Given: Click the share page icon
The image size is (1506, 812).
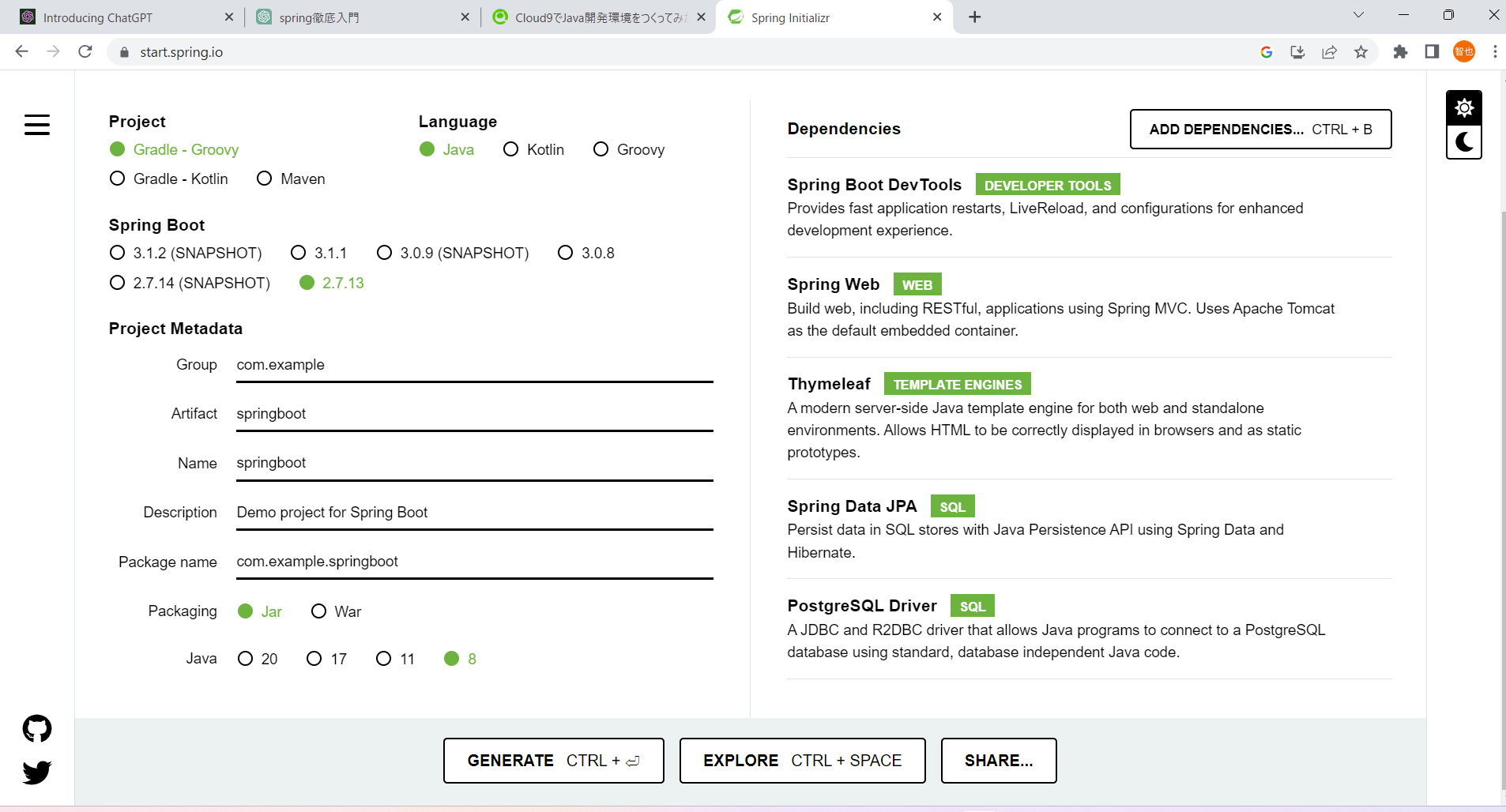Looking at the screenshot, I should pyautogui.click(x=1329, y=52).
